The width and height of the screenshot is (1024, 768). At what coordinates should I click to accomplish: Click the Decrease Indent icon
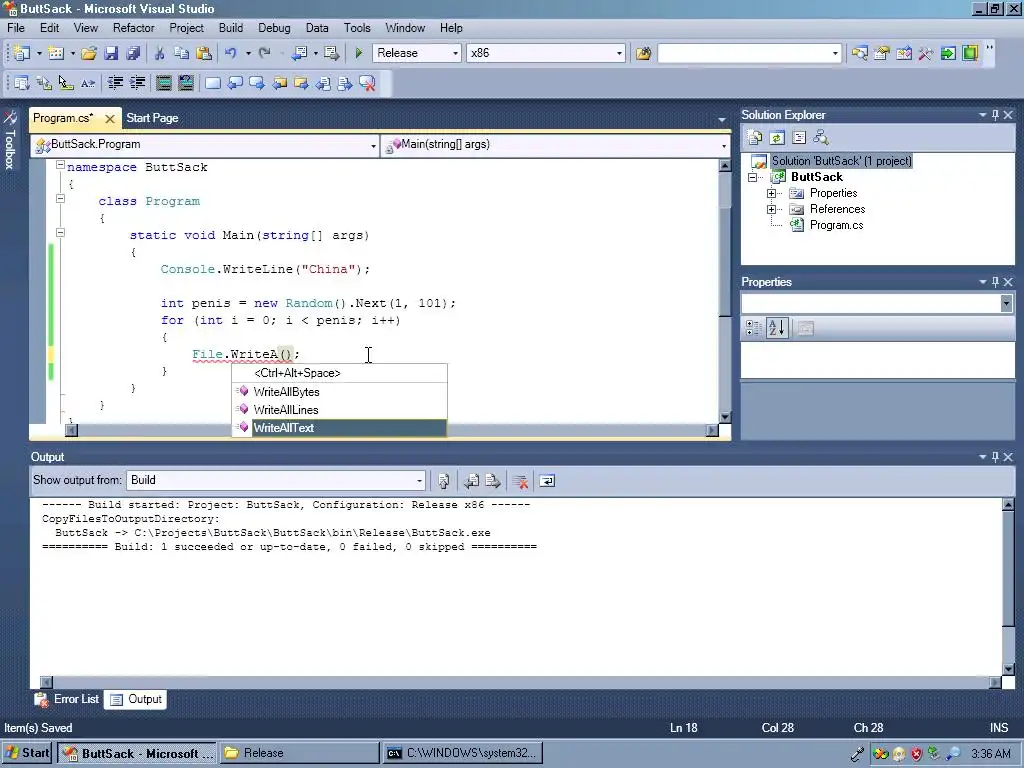[116, 83]
